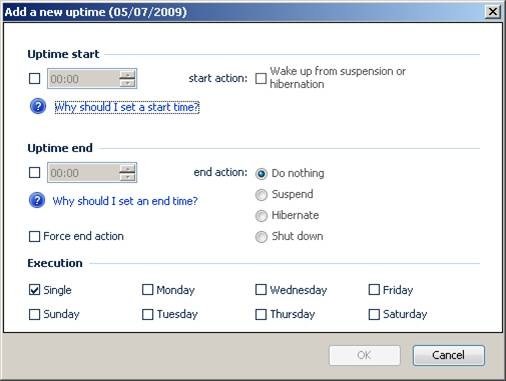Enable the Uptime end time checkbox
The image size is (506, 381).
(x=35, y=173)
